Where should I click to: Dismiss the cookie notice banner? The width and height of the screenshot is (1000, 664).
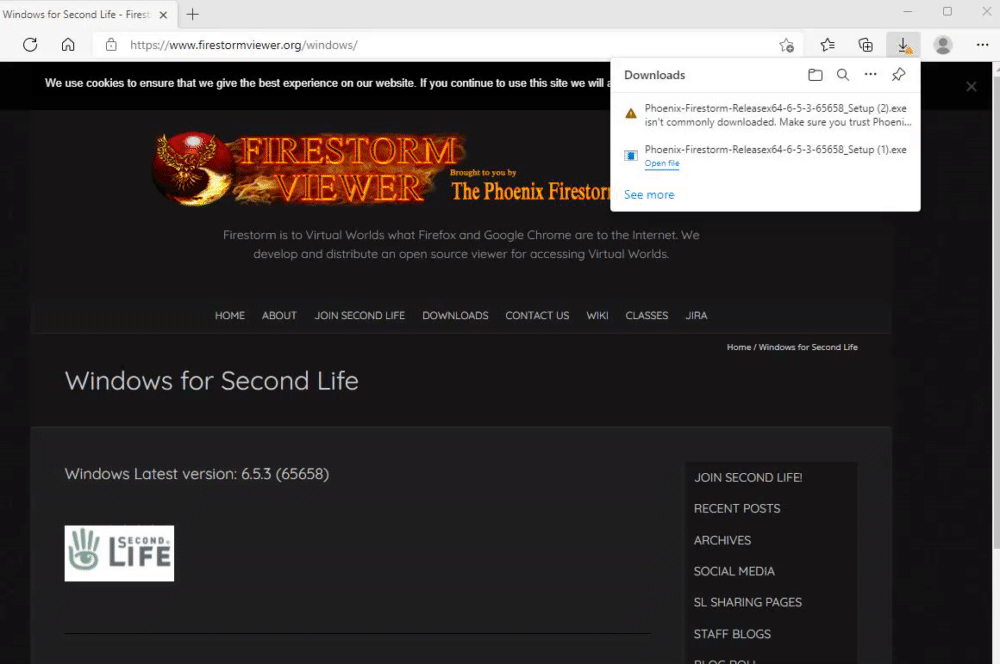click(x=971, y=86)
